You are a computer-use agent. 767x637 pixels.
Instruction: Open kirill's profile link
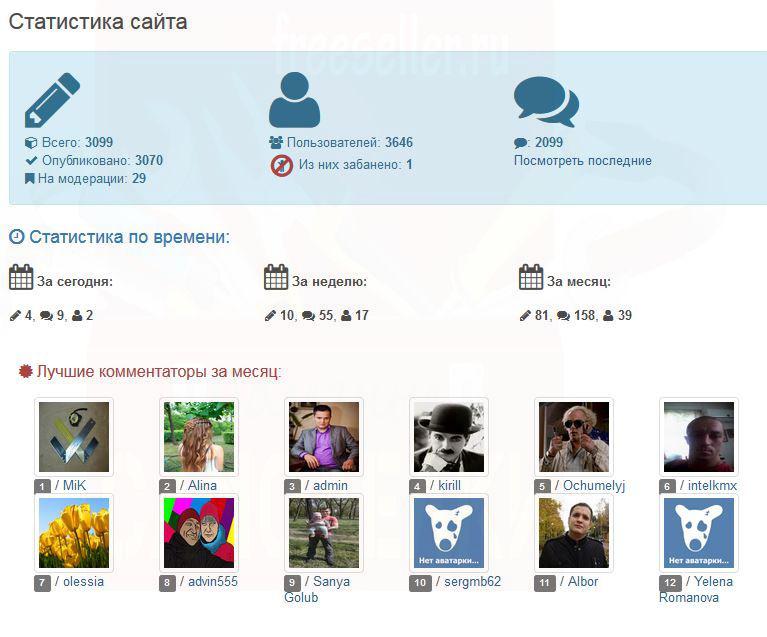[x=449, y=485]
